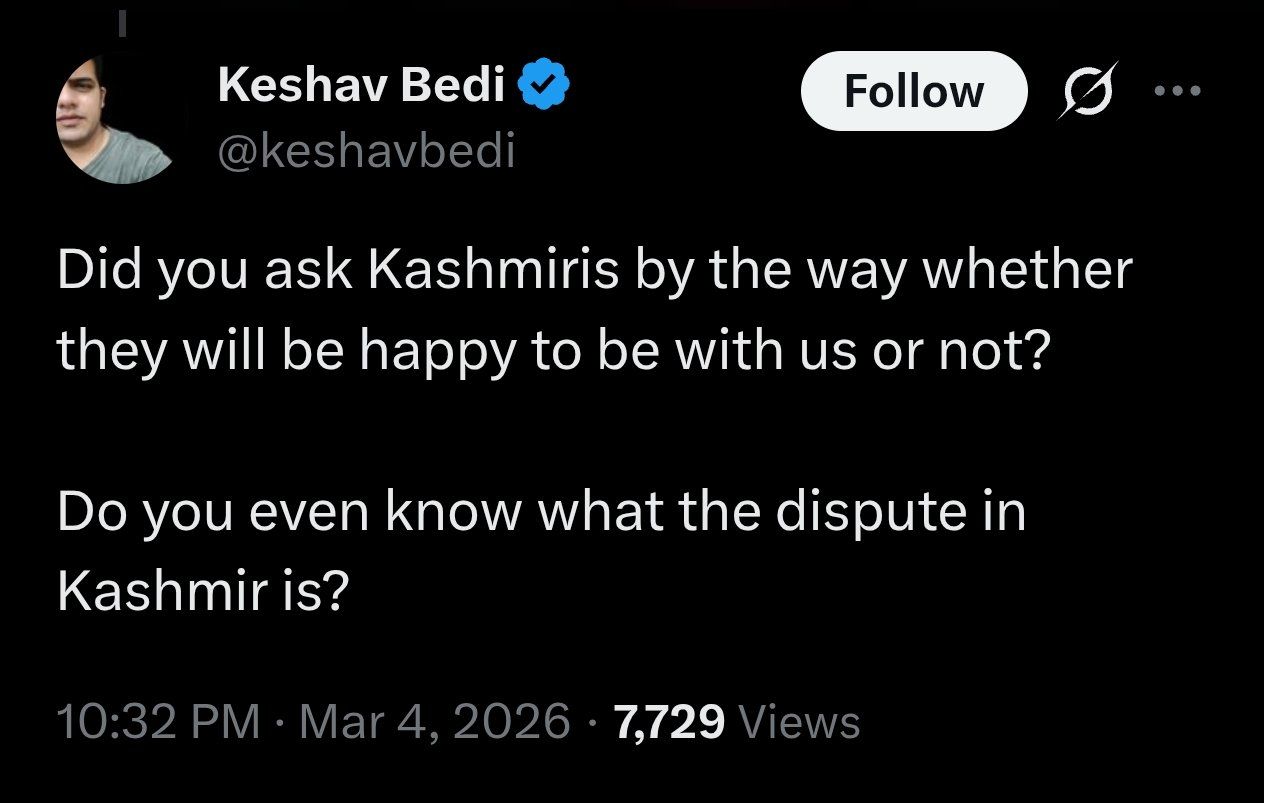Screen dimensions: 1264x803
Task: Click the Mar 4, 2026 date
Action: [x=435, y=722]
